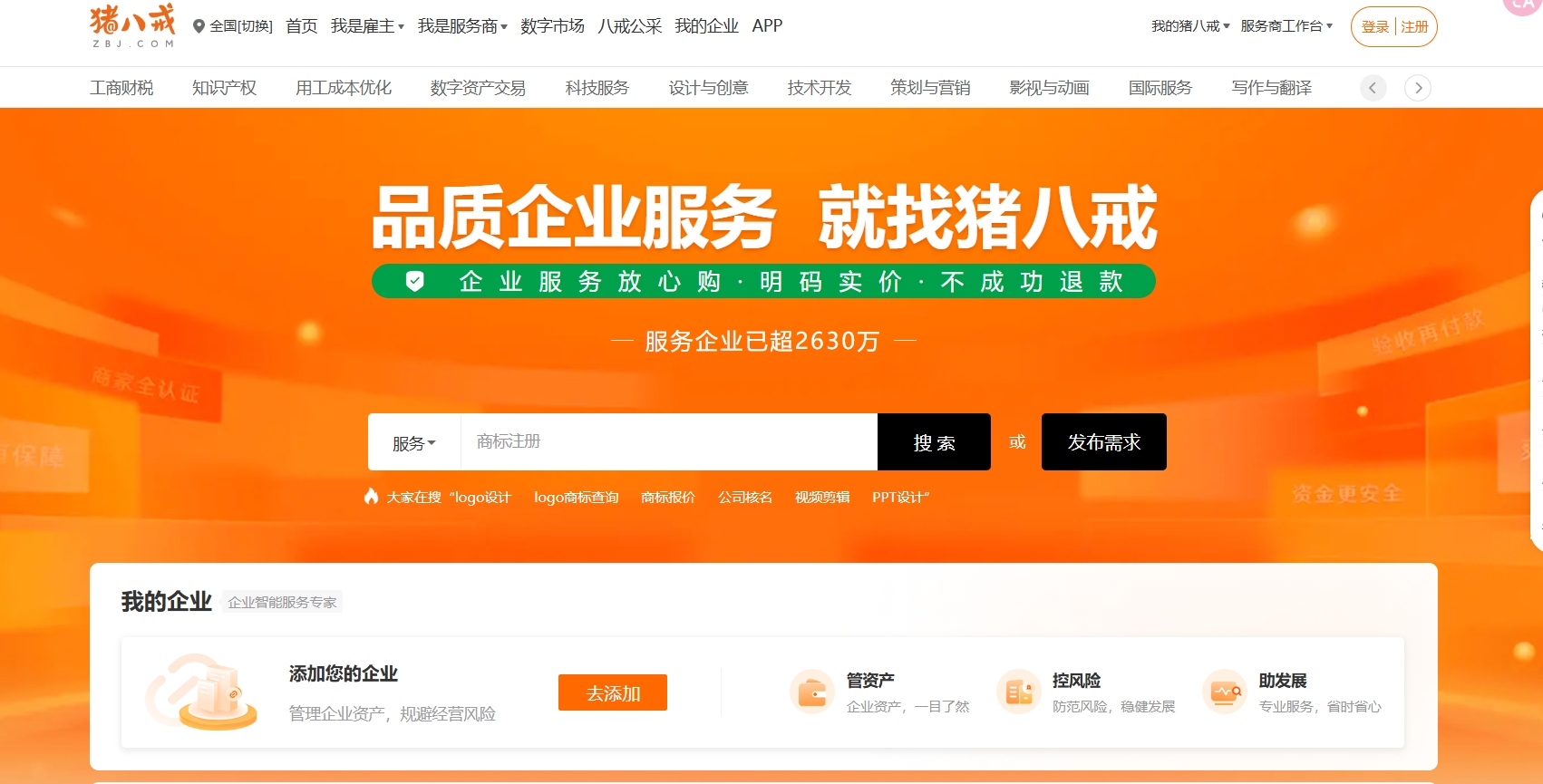Viewport: 1543px width, 784px height.
Task: Click 专业服务，省时省心 description
Action: [x=1320, y=707]
